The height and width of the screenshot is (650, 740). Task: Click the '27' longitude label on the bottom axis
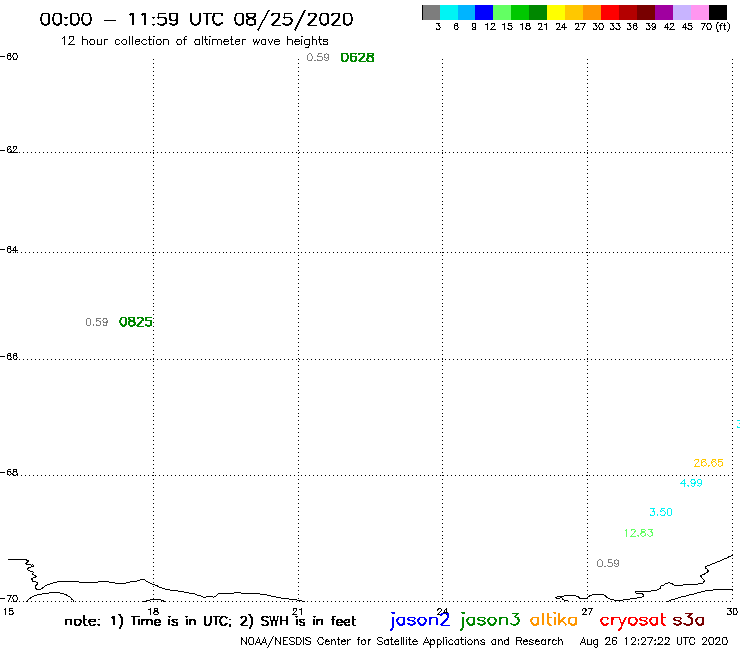click(587, 612)
